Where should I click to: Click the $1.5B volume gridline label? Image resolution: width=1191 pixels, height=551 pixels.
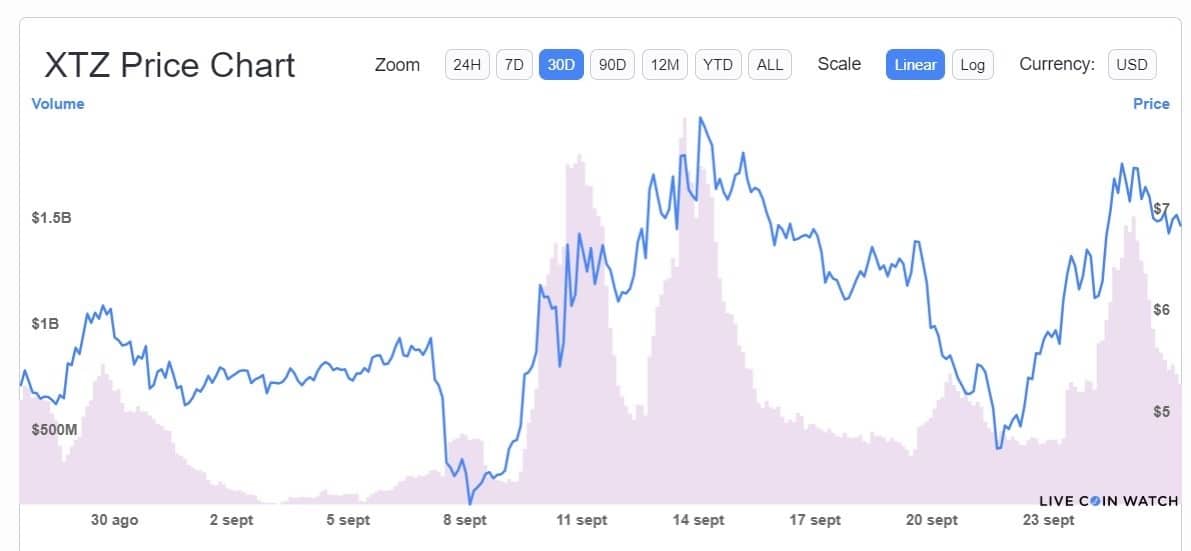pos(52,218)
